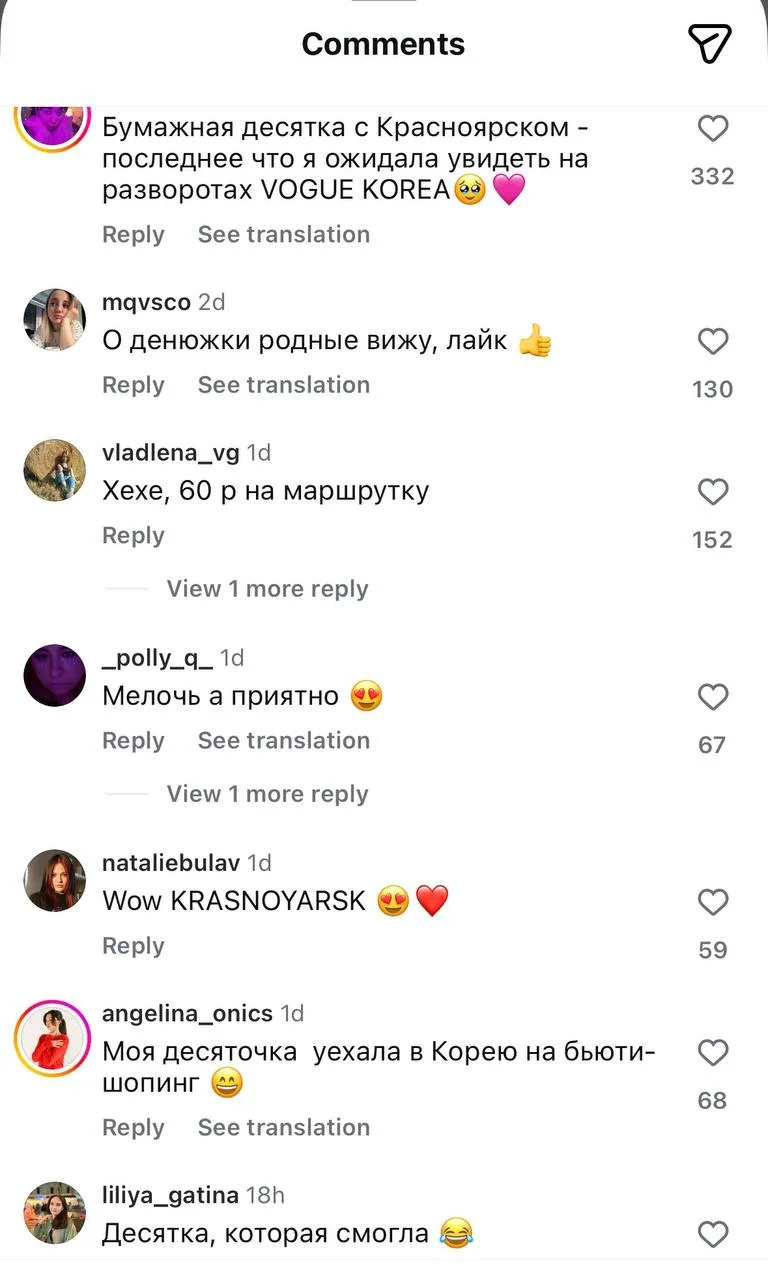768x1280 pixels.
Task: Open angelina_onics's story avatar
Action: (54, 1040)
